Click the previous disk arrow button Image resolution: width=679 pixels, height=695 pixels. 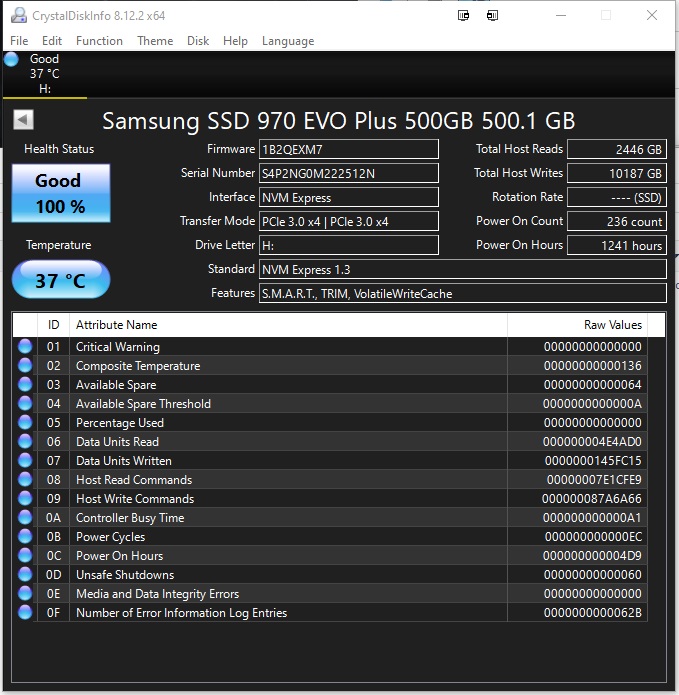point(23,119)
